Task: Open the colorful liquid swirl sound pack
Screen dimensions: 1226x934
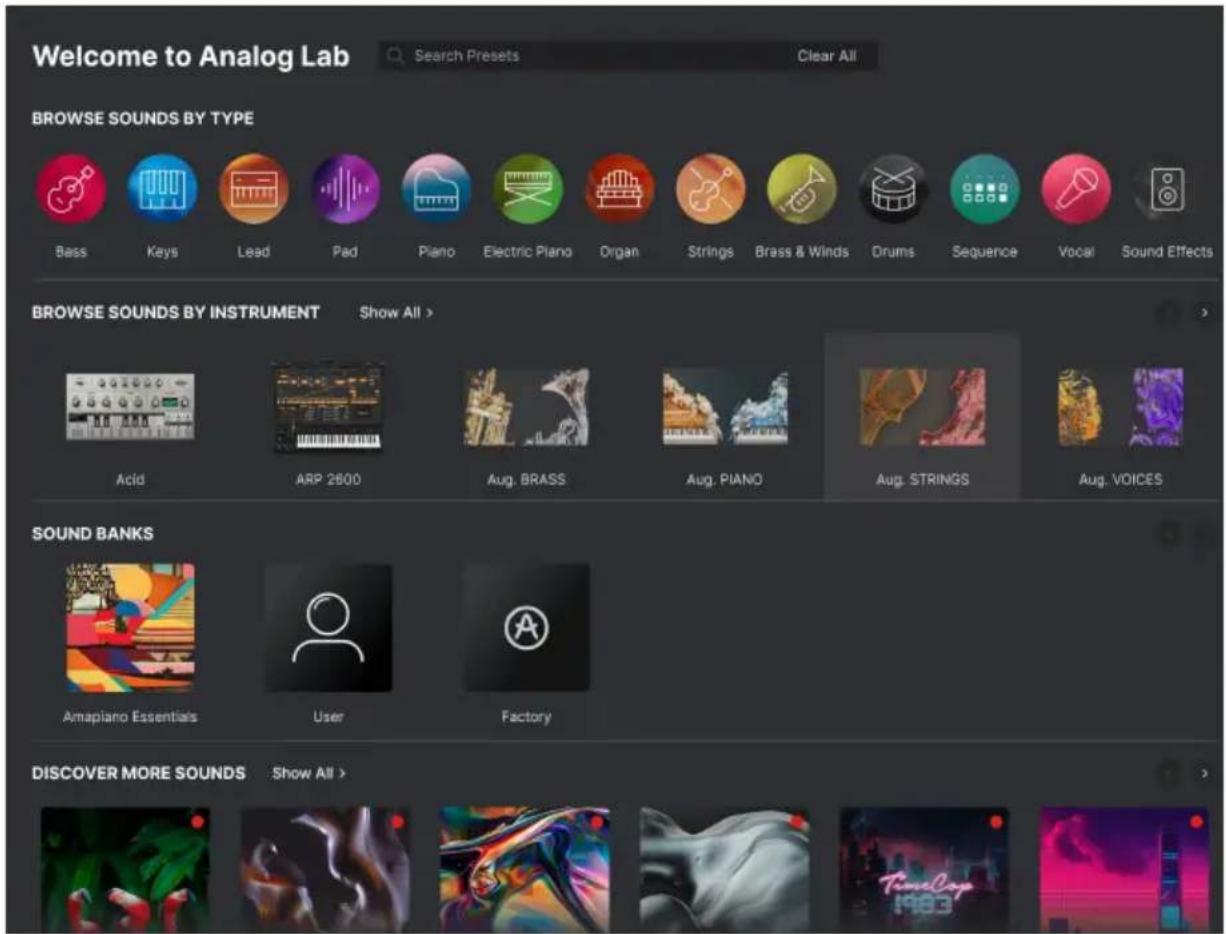Action: click(525, 869)
